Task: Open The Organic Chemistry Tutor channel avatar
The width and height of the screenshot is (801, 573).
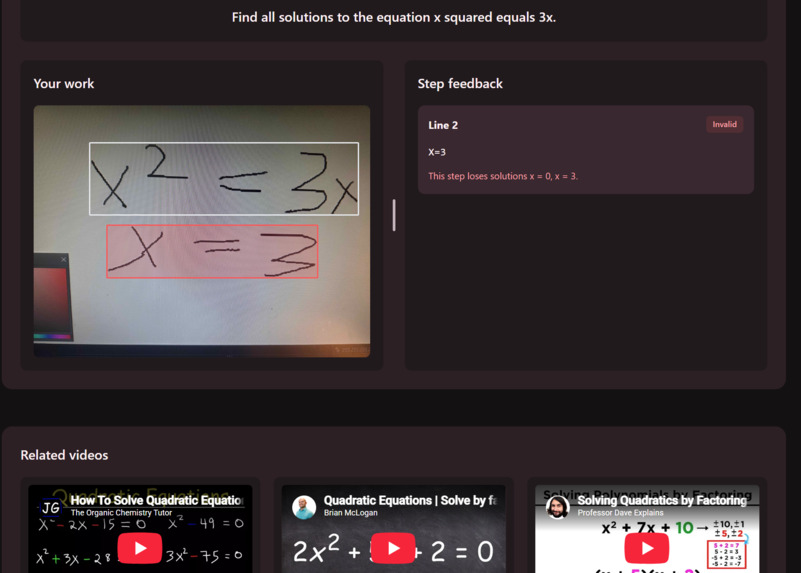Action: [x=51, y=507]
